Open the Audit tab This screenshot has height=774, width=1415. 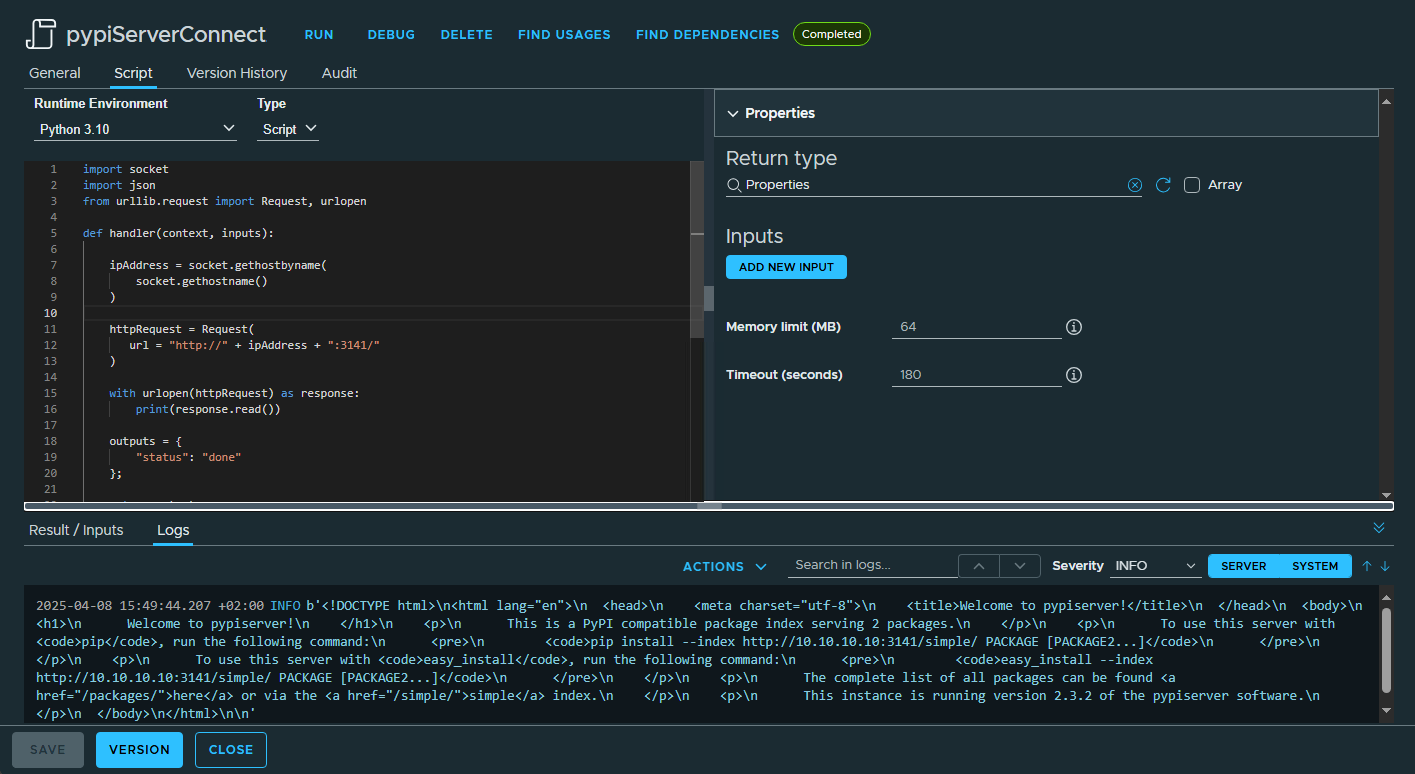click(x=339, y=73)
